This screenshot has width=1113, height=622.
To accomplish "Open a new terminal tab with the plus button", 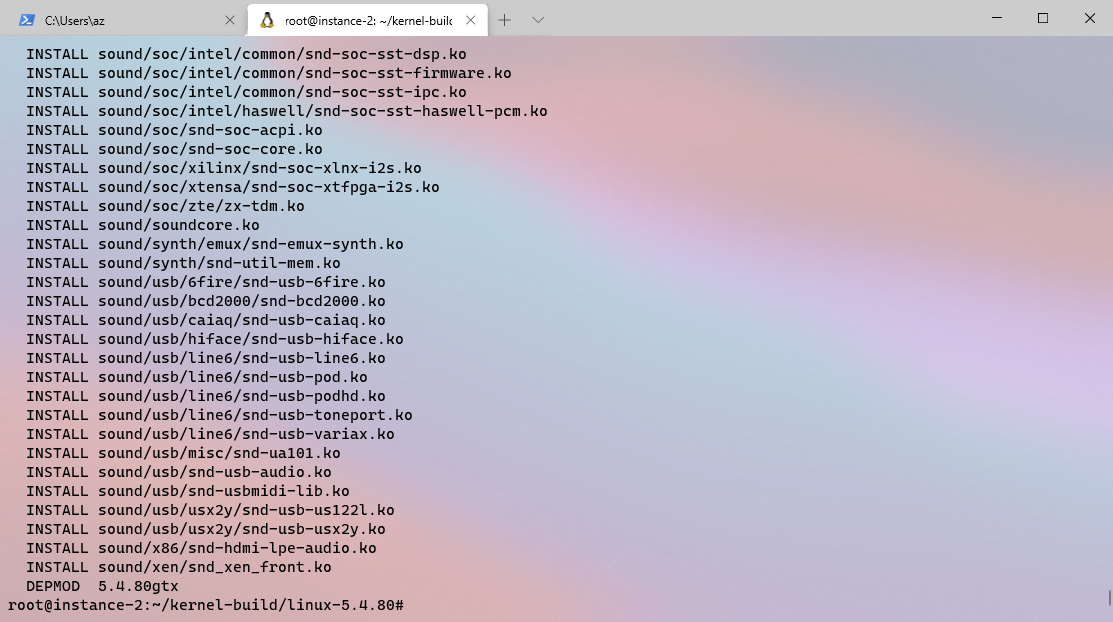I will [504, 19].
